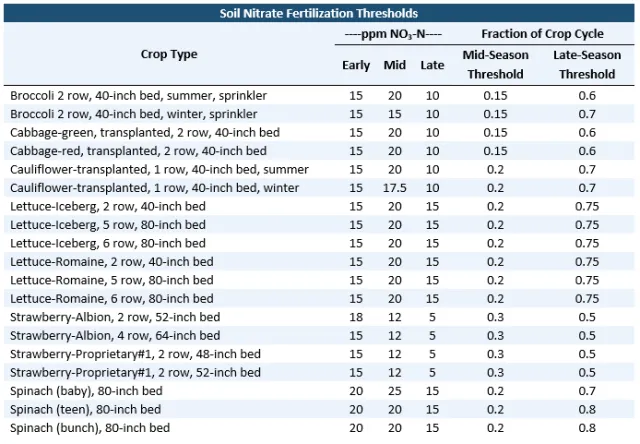The height and width of the screenshot is (444, 640).
Task: Click the Cabbage-red transplanted row label
Action: coord(139,151)
